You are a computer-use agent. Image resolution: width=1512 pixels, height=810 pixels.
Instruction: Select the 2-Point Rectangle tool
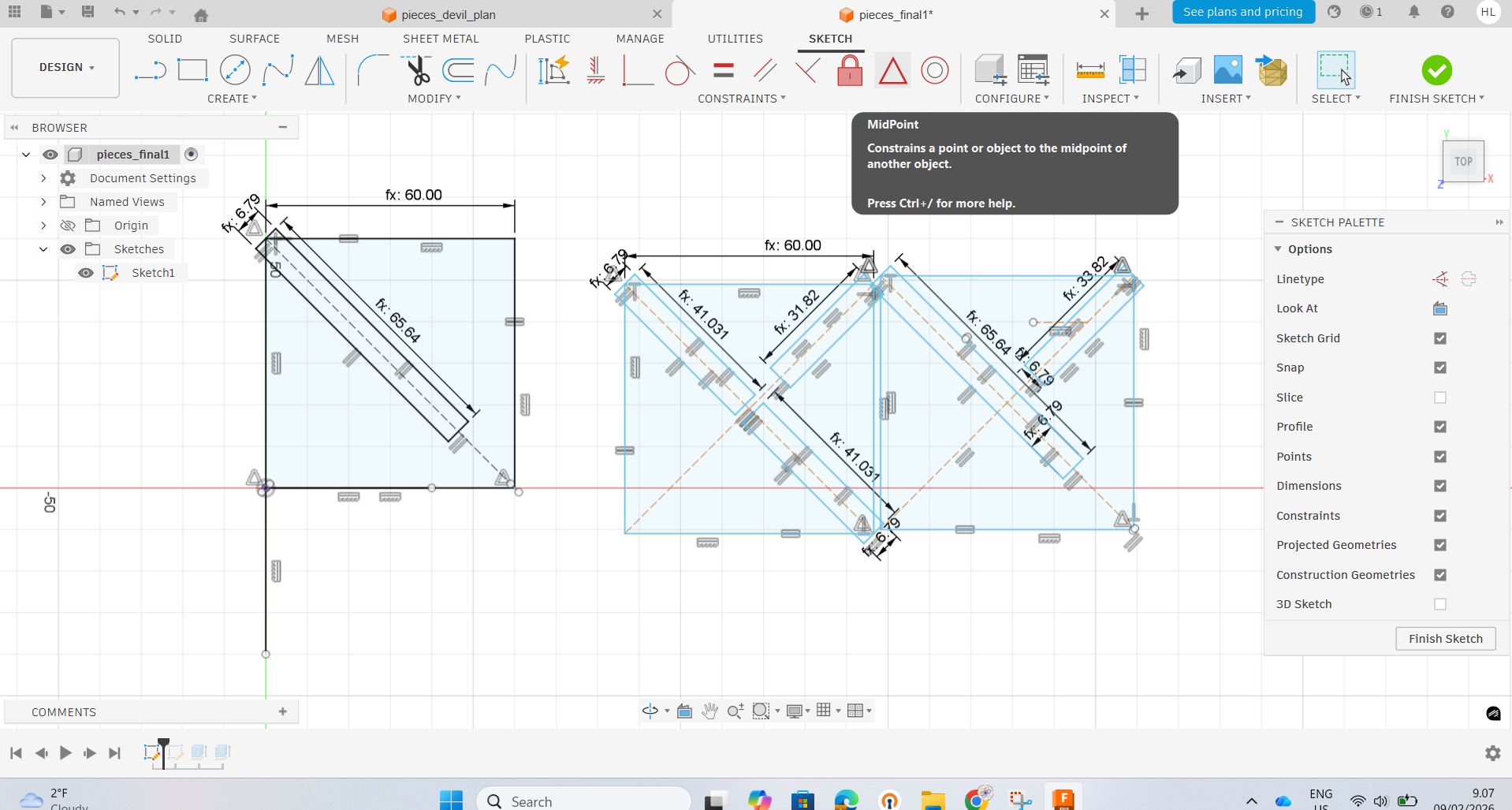(x=192, y=71)
